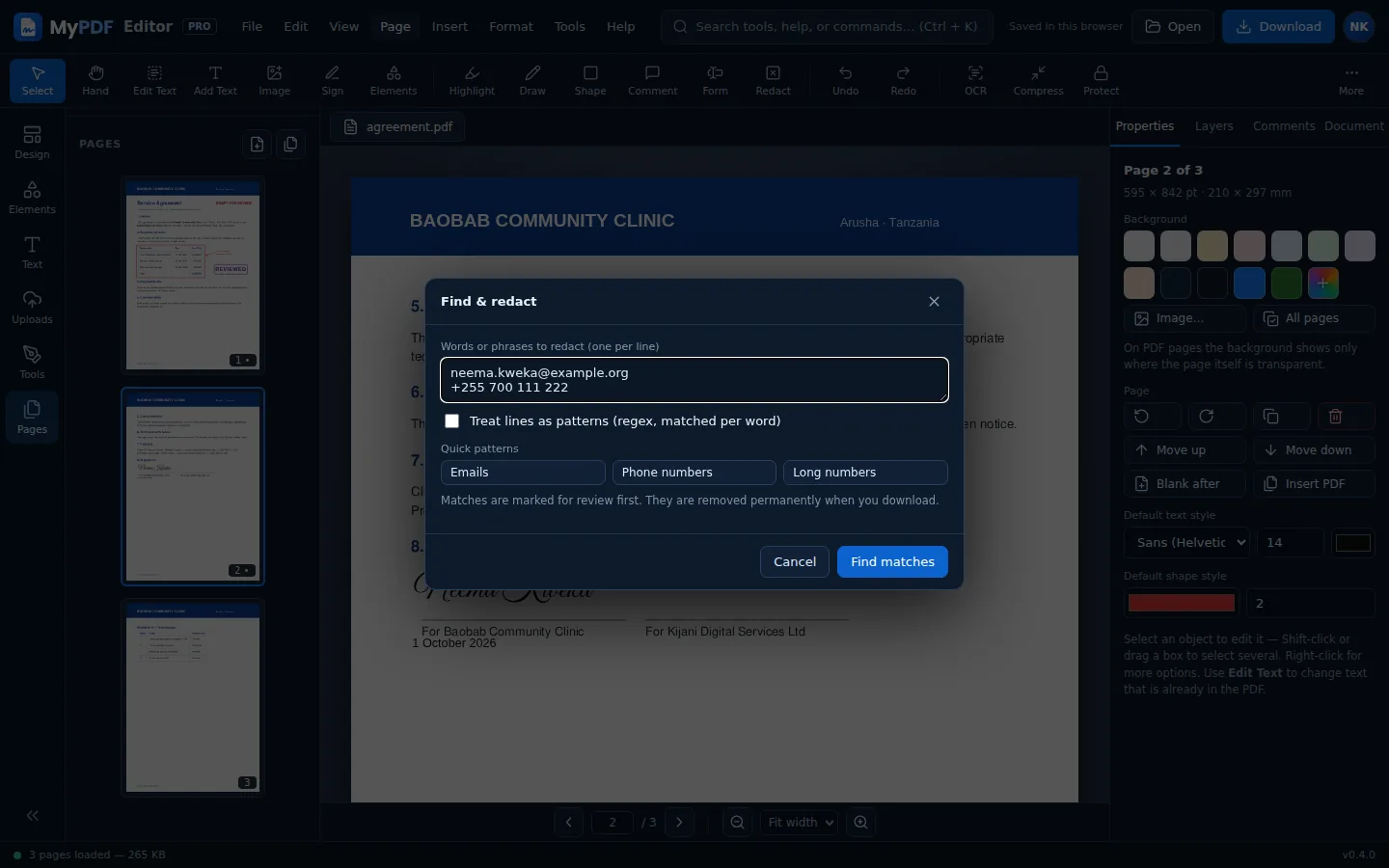1389x868 pixels.
Task: Open the Elements sidebar panel
Action: tap(32, 198)
